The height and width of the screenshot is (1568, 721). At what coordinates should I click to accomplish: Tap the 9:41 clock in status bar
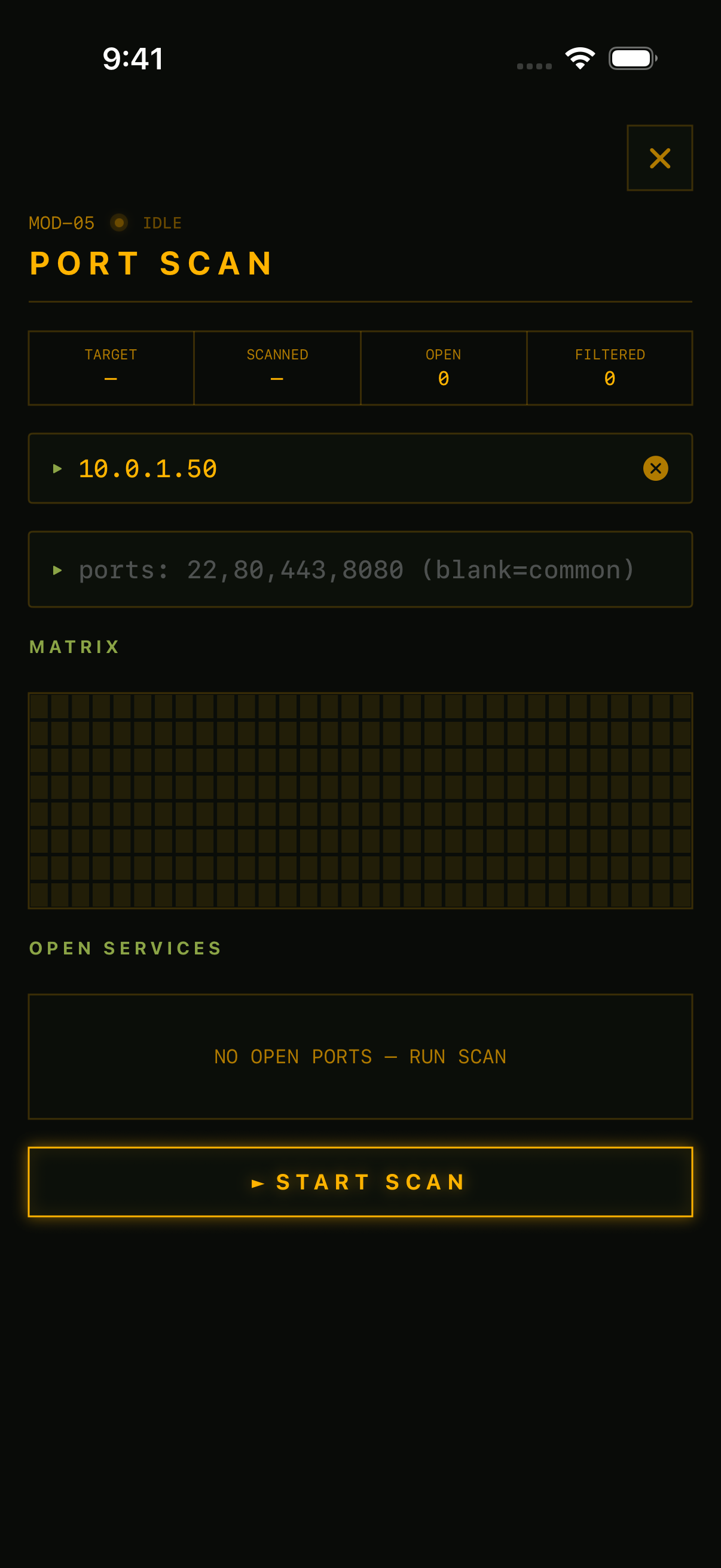(133, 59)
